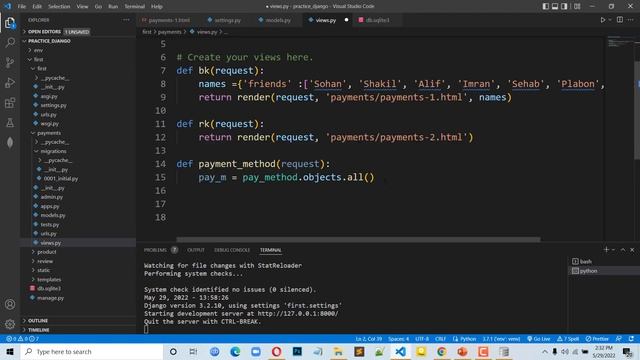Open the Manage gear settings icon
The width and height of the screenshot is (640, 360).
[x=10, y=324]
